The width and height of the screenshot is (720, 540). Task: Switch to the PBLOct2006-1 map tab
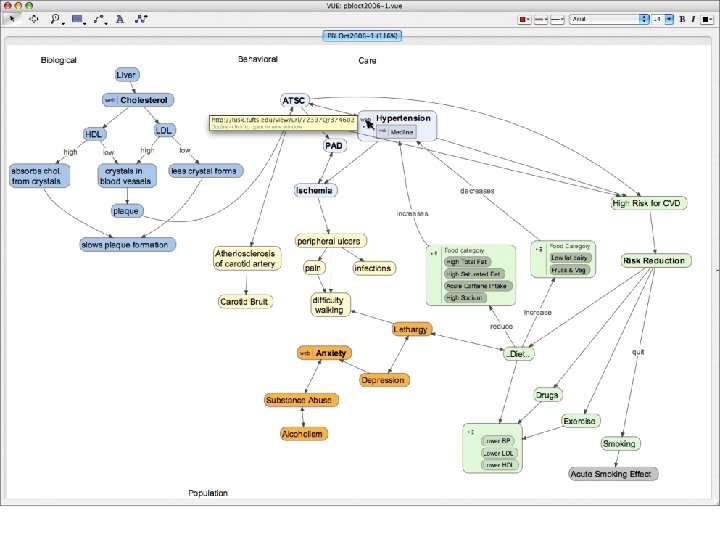click(x=362, y=36)
